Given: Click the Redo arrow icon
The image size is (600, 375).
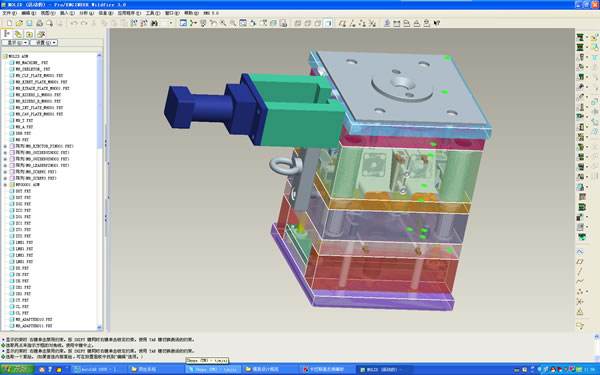Looking at the screenshot, I should point(84,23).
